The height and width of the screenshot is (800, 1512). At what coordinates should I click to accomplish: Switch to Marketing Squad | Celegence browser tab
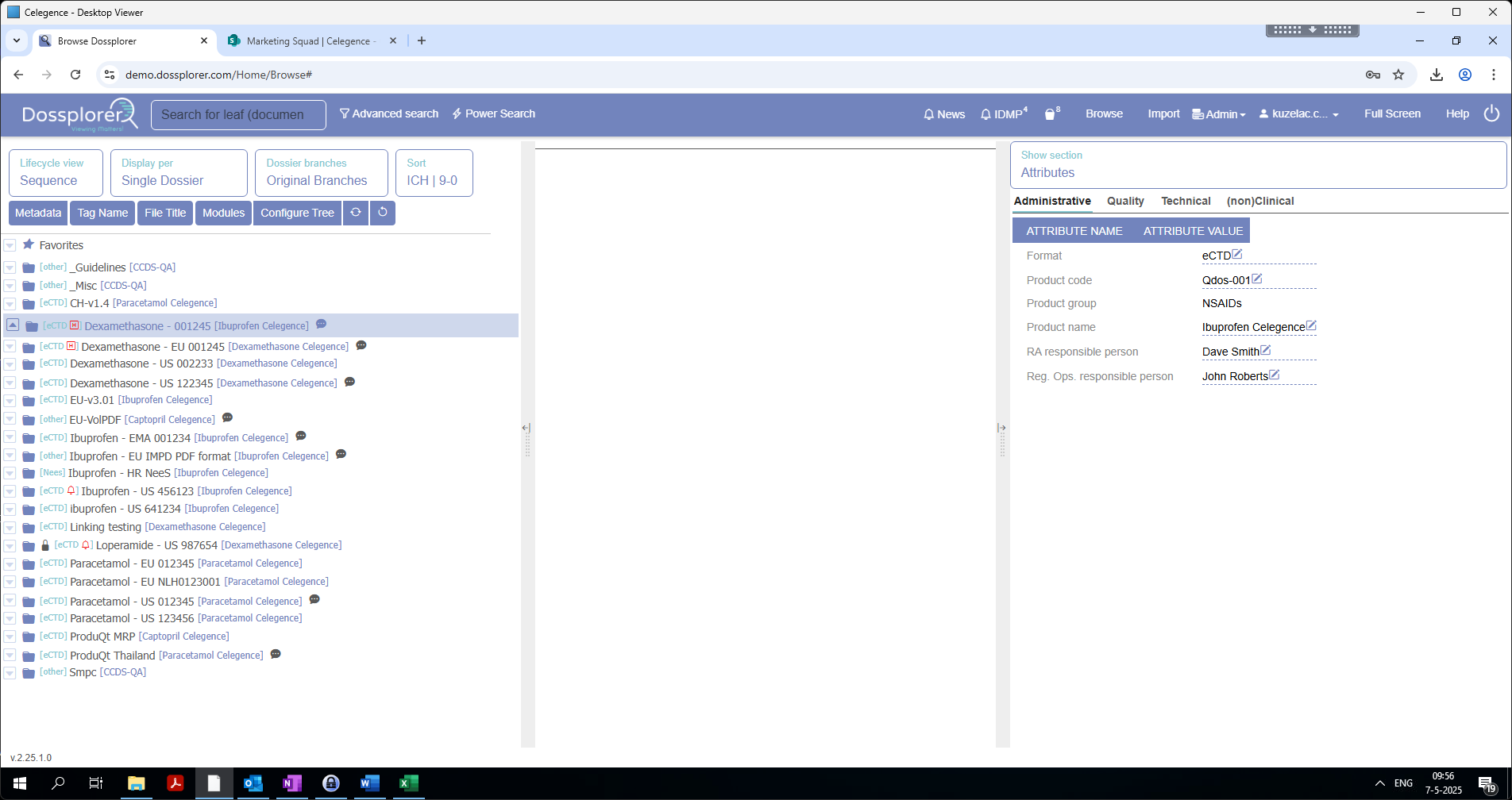(310, 41)
